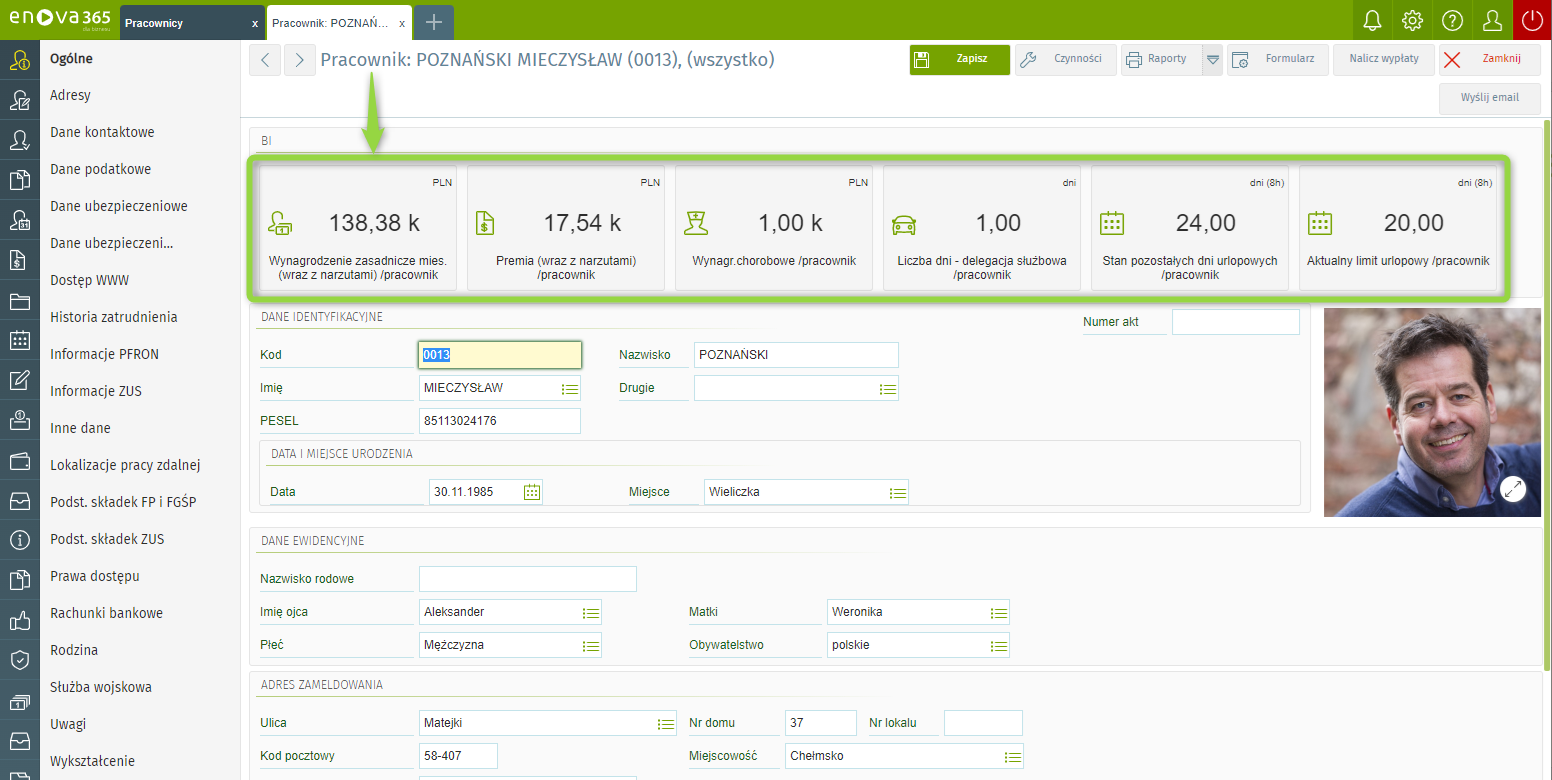This screenshot has width=1552, height=780.
Task: Open the Płeć selection list
Action: 590,646
